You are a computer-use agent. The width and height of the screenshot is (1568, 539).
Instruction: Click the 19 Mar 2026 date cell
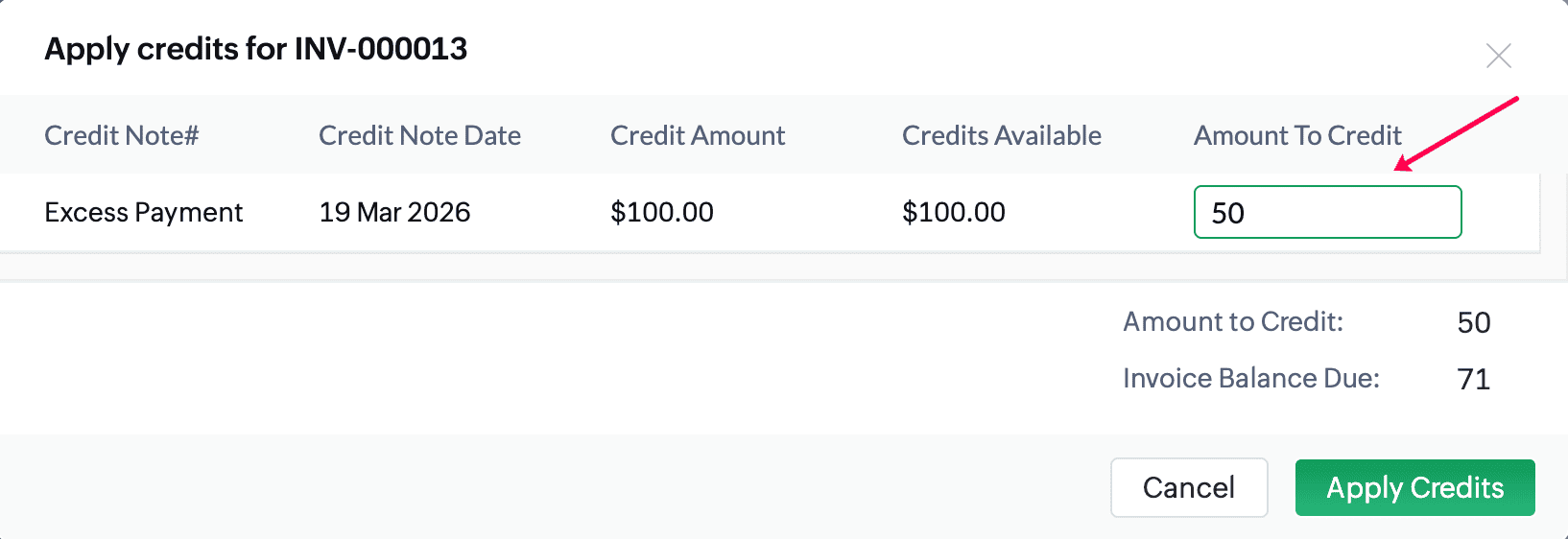pyautogui.click(x=394, y=212)
